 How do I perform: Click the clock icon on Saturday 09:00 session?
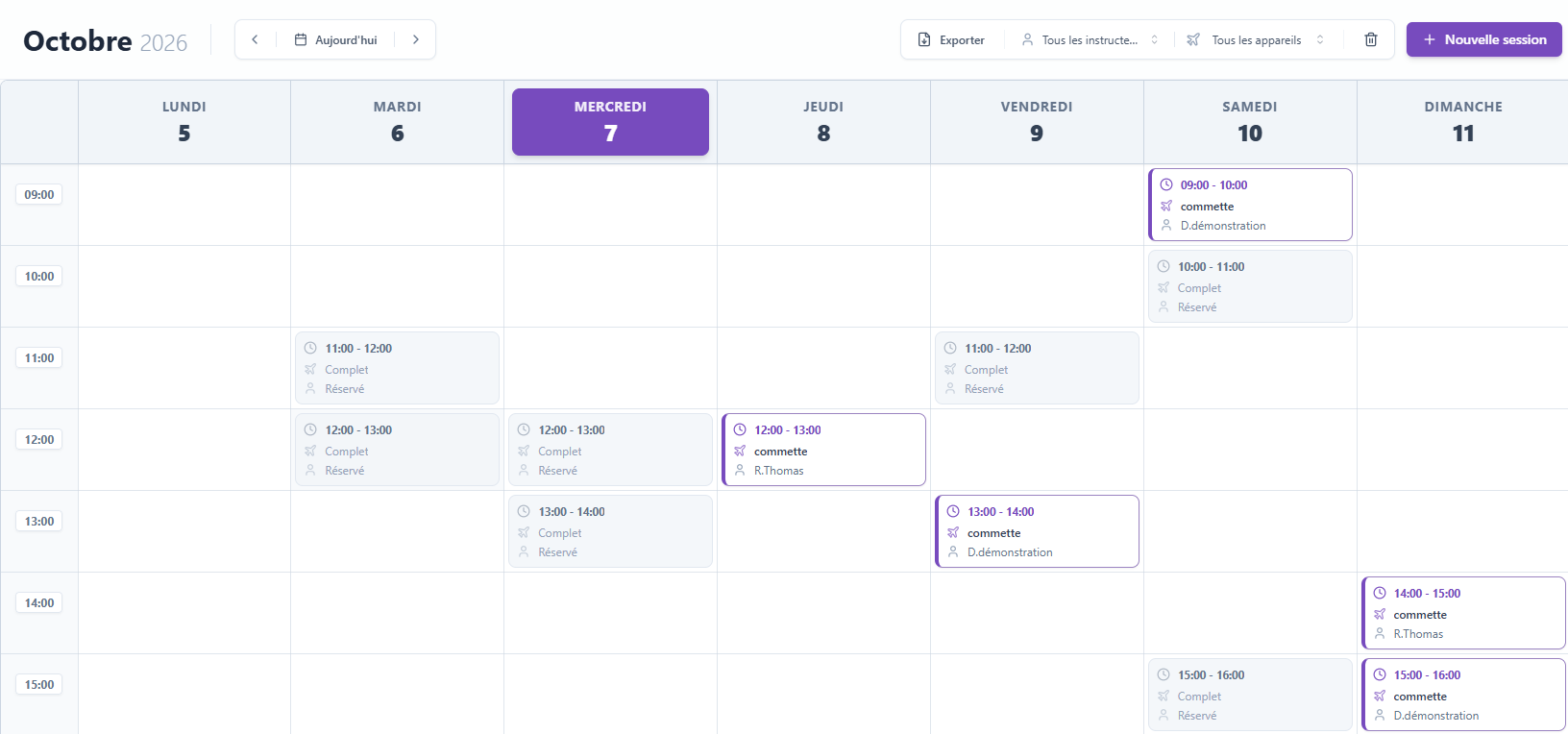[1166, 184]
